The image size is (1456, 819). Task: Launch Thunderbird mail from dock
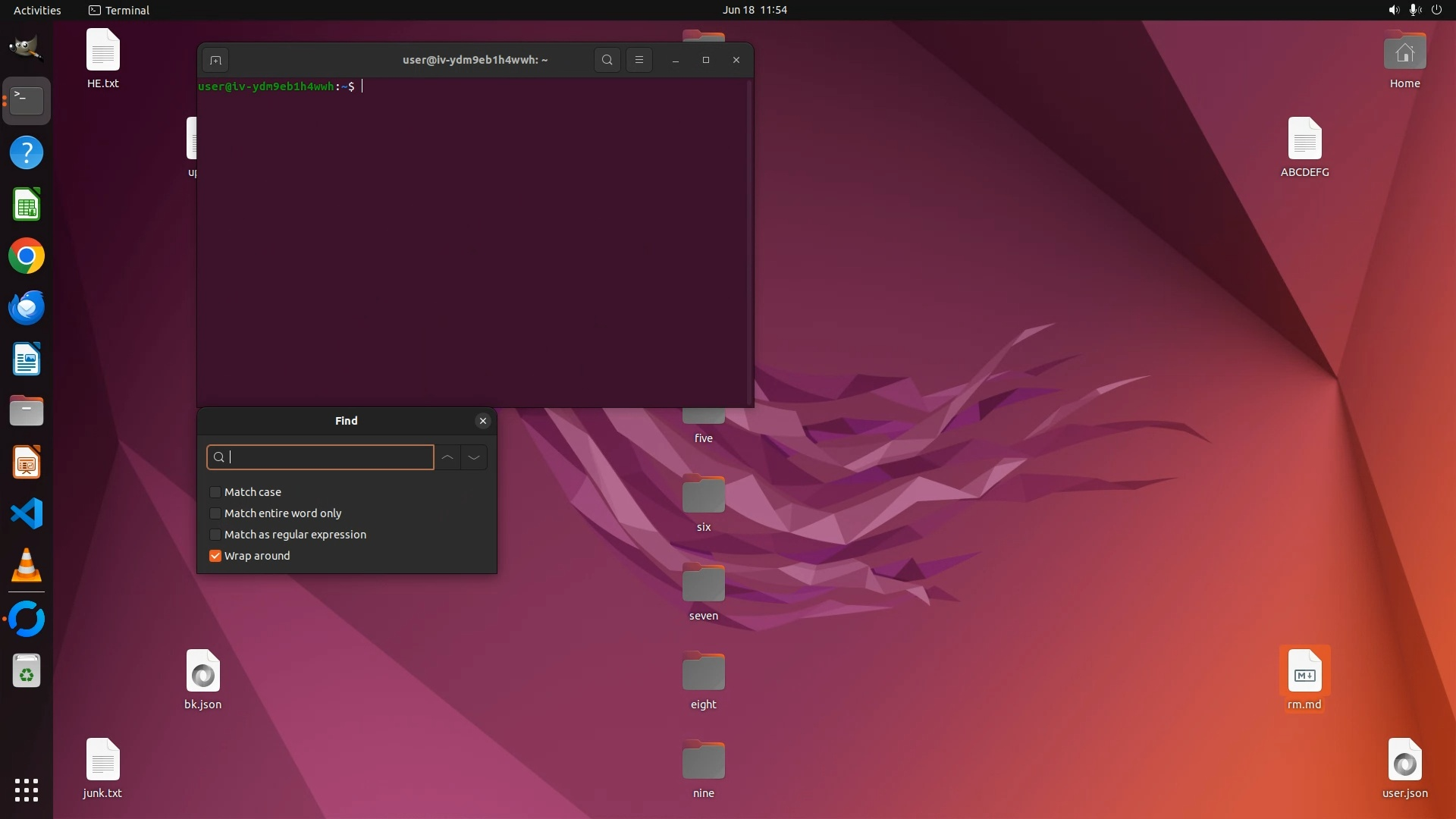27,308
